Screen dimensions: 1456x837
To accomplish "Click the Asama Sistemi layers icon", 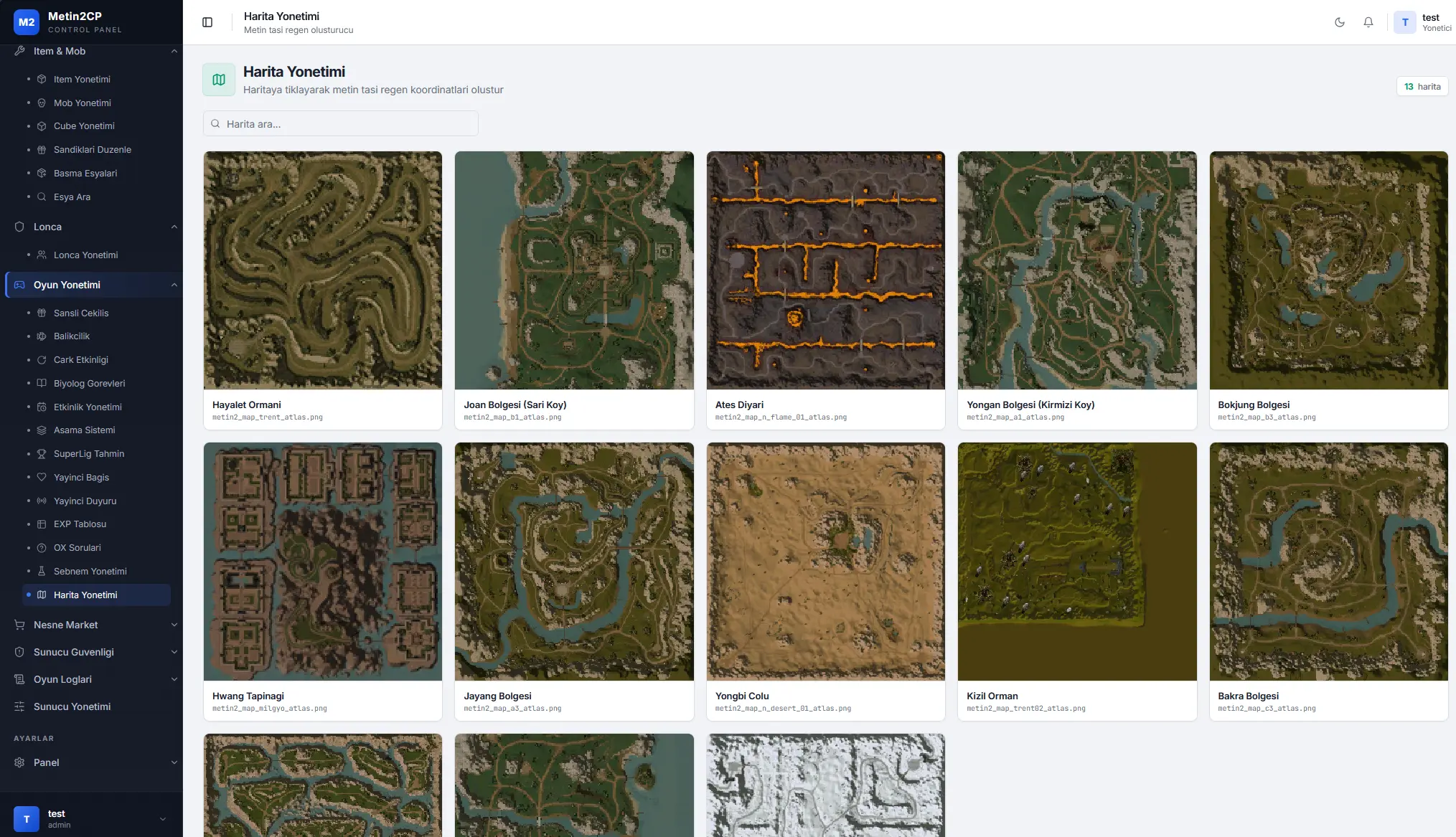I will [x=42, y=430].
